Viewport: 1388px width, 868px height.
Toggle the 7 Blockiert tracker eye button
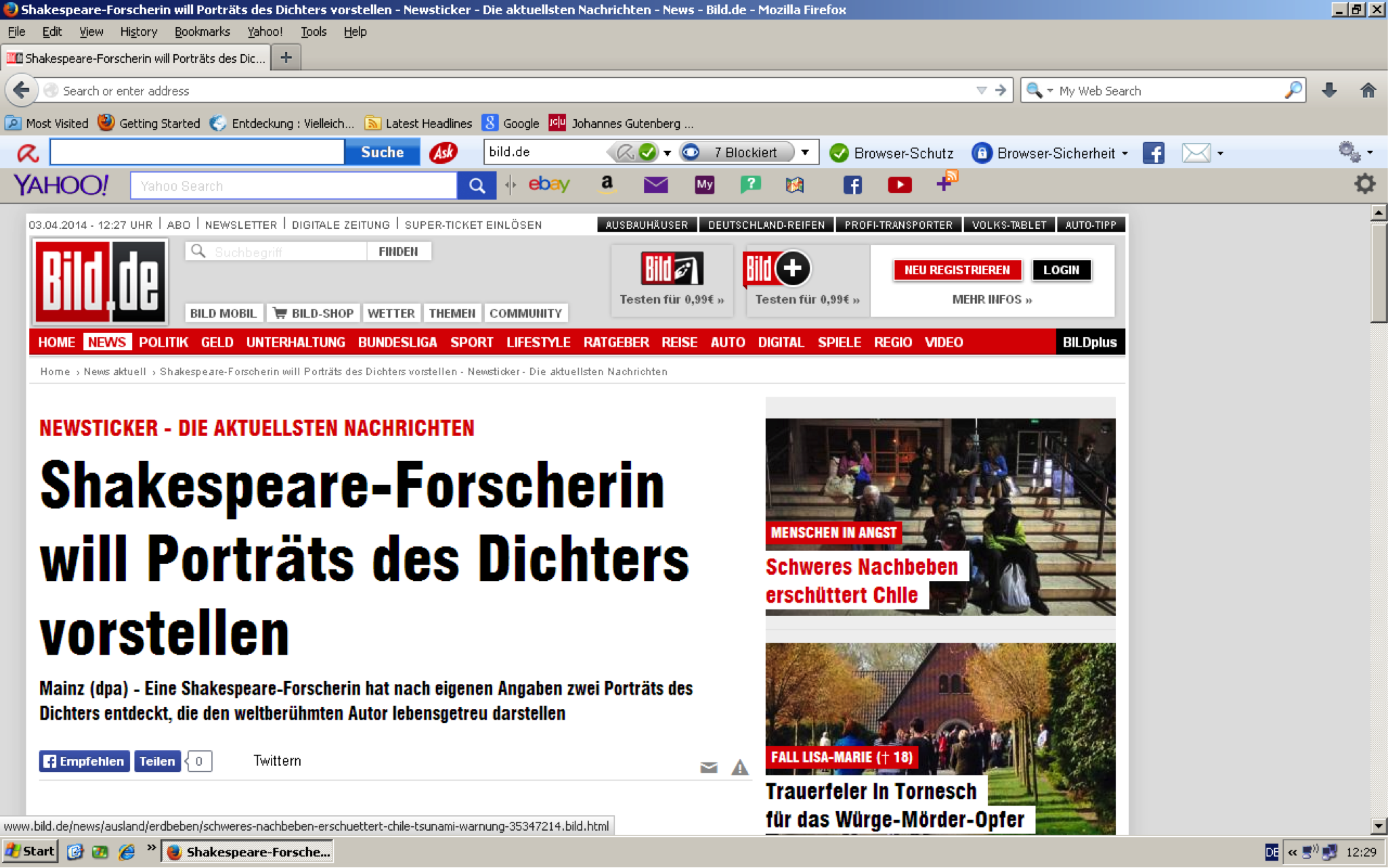pos(737,152)
